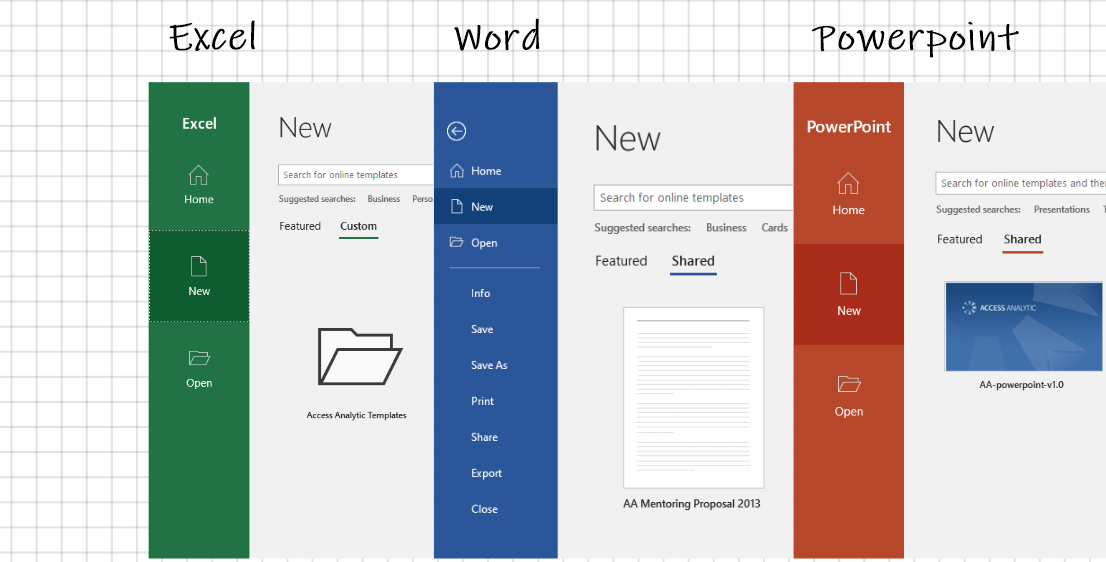
Task: Click the back arrow in Word sidebar
Action: 456,130
